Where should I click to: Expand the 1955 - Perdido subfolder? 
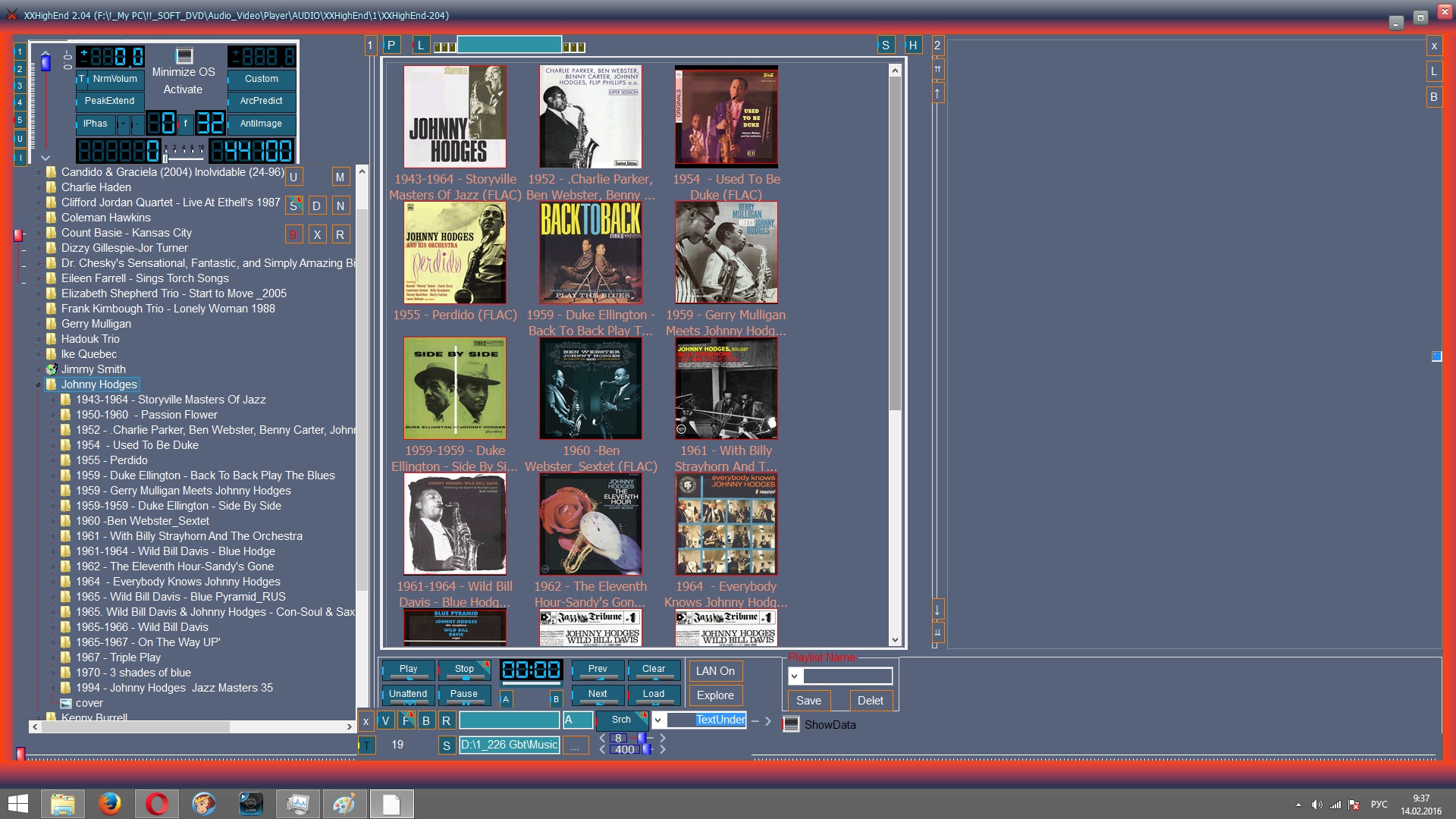click(53, 461)
